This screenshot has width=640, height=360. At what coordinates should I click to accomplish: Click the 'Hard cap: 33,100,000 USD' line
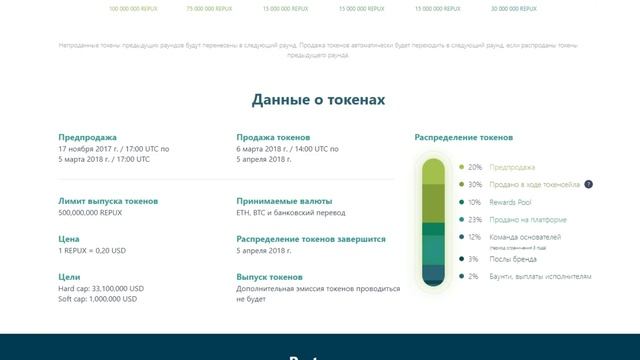[101, 289]
